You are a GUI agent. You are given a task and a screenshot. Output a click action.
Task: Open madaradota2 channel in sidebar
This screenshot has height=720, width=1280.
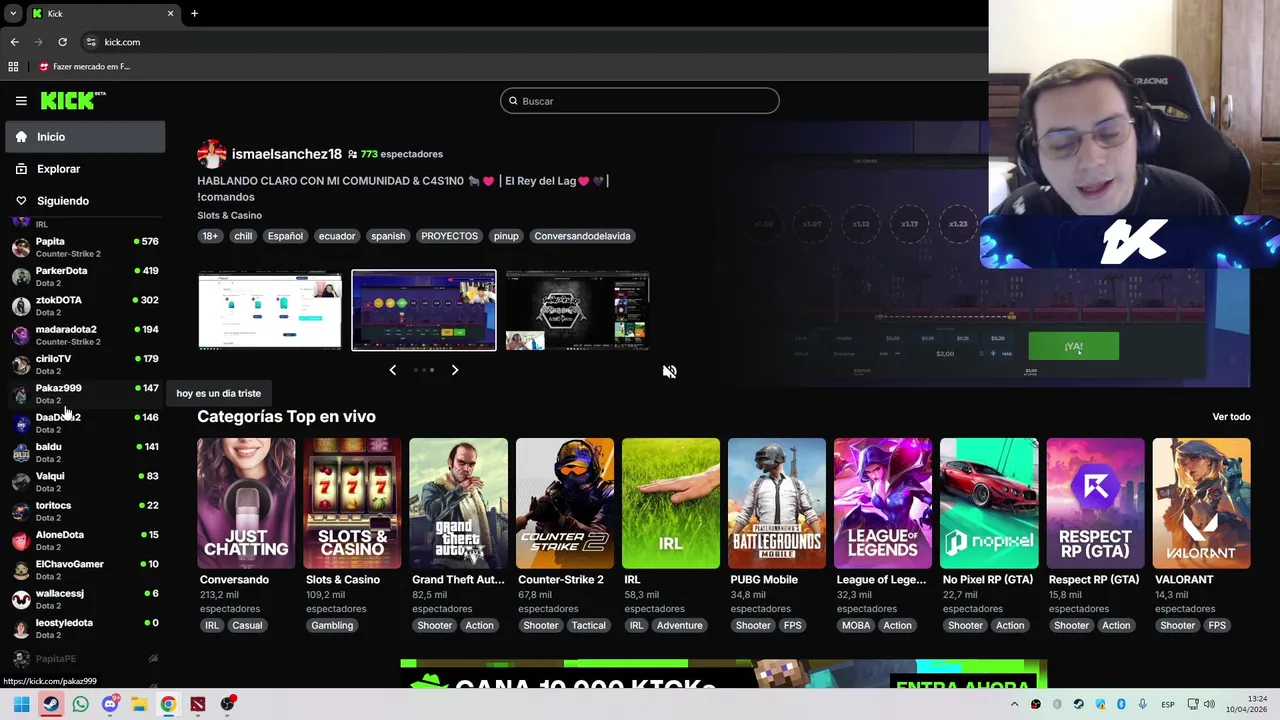pos(85,335)
